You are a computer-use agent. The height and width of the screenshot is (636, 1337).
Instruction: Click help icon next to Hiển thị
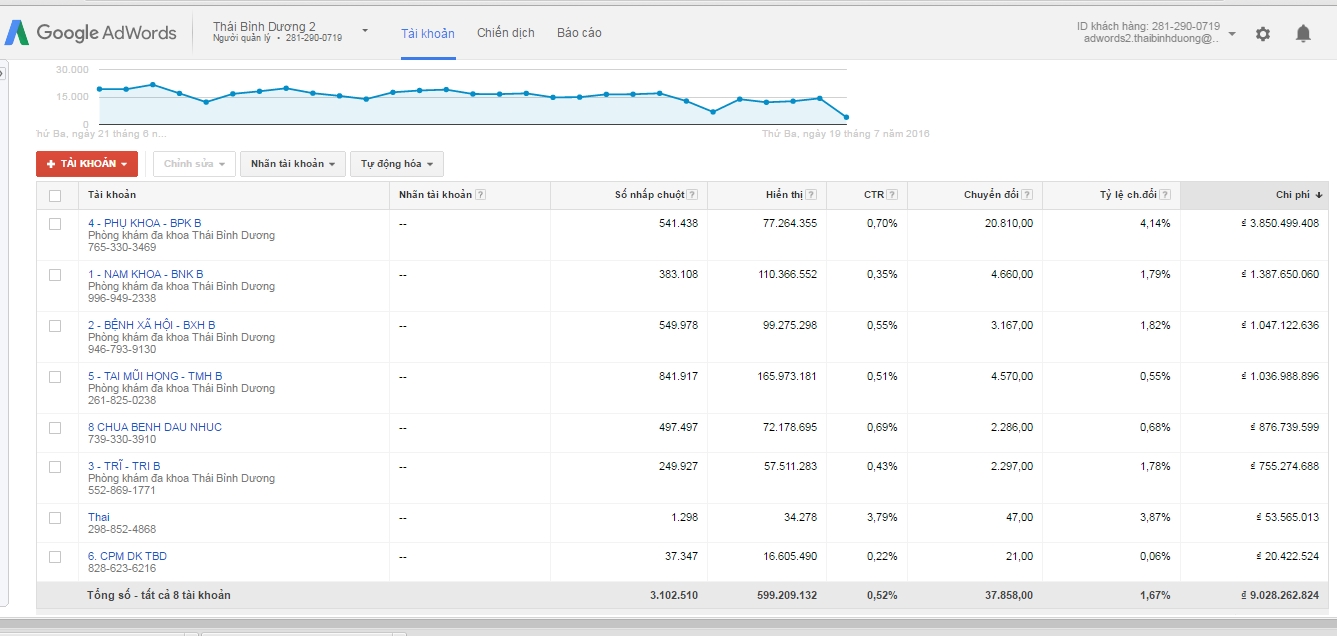pos(811,195)
